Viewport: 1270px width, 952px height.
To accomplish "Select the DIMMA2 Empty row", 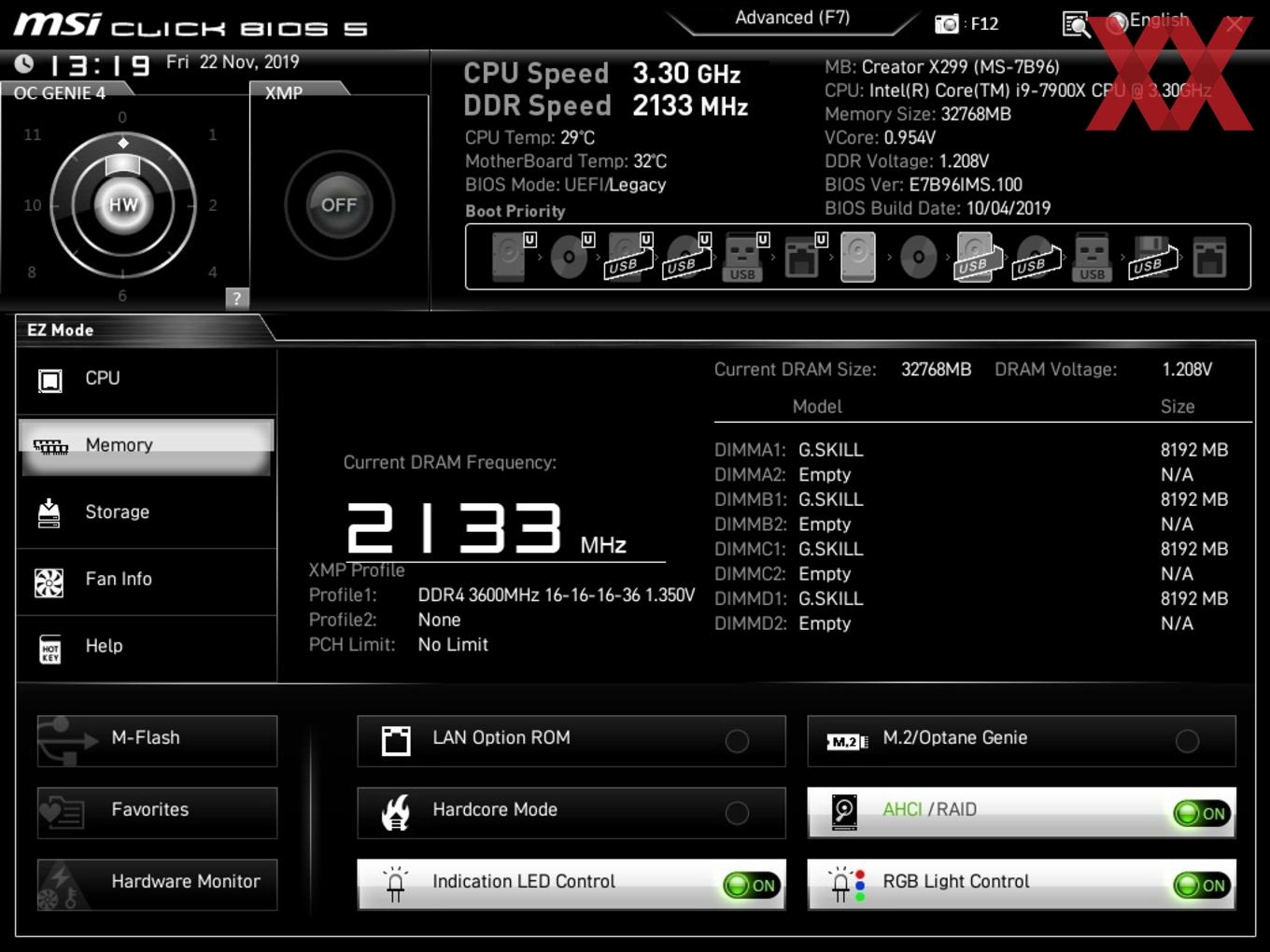I will [x=971, y=475].
